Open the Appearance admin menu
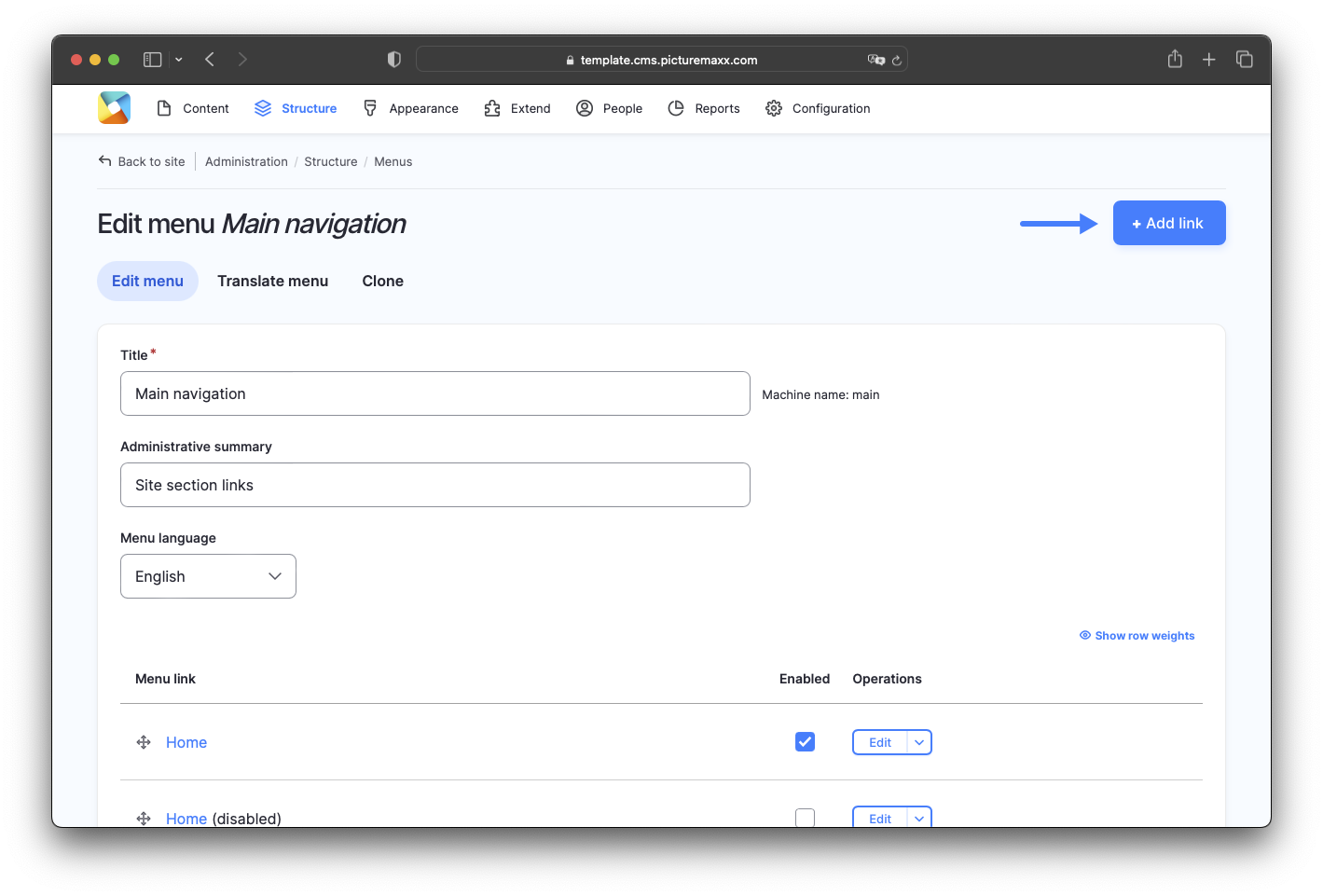The height and width of the screenshot is (896, 1323). (x=410, y=108)
